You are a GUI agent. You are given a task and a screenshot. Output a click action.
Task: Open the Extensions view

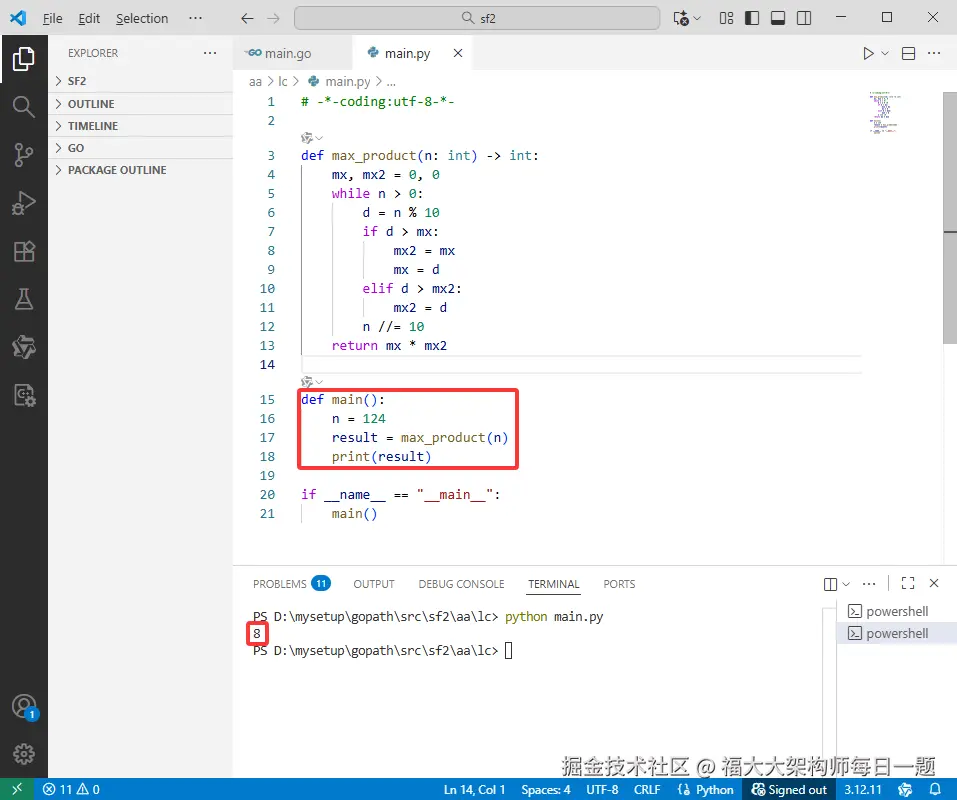click(x=24, y=251)
